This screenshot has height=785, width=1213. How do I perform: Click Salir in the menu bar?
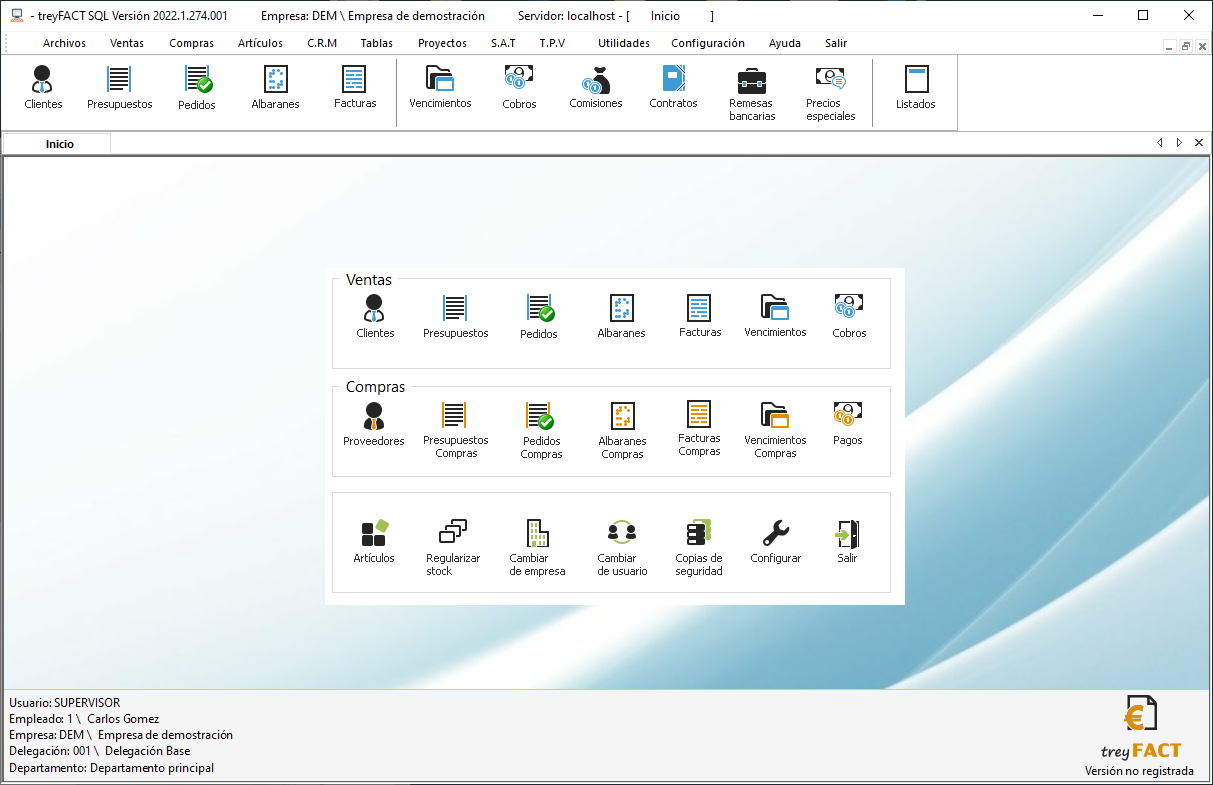tap(836, 43)
